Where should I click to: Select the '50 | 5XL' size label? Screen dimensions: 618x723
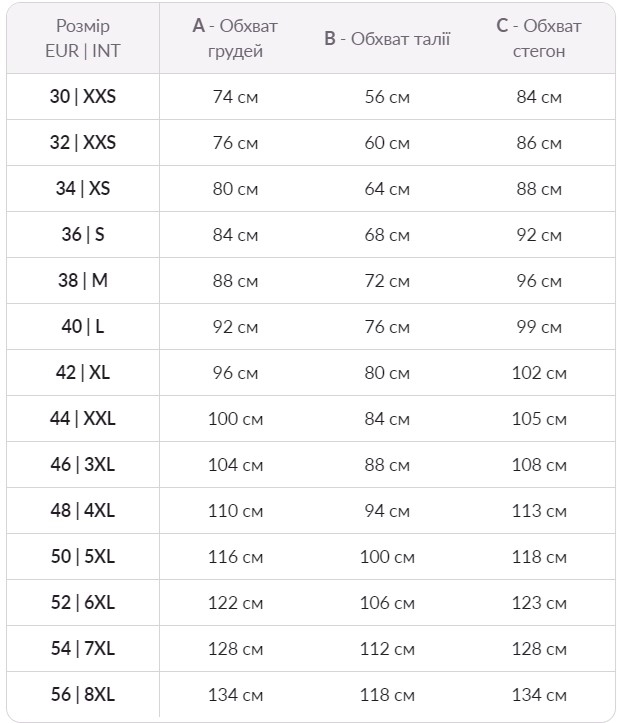pyautogui.click(x=83, y=557)
